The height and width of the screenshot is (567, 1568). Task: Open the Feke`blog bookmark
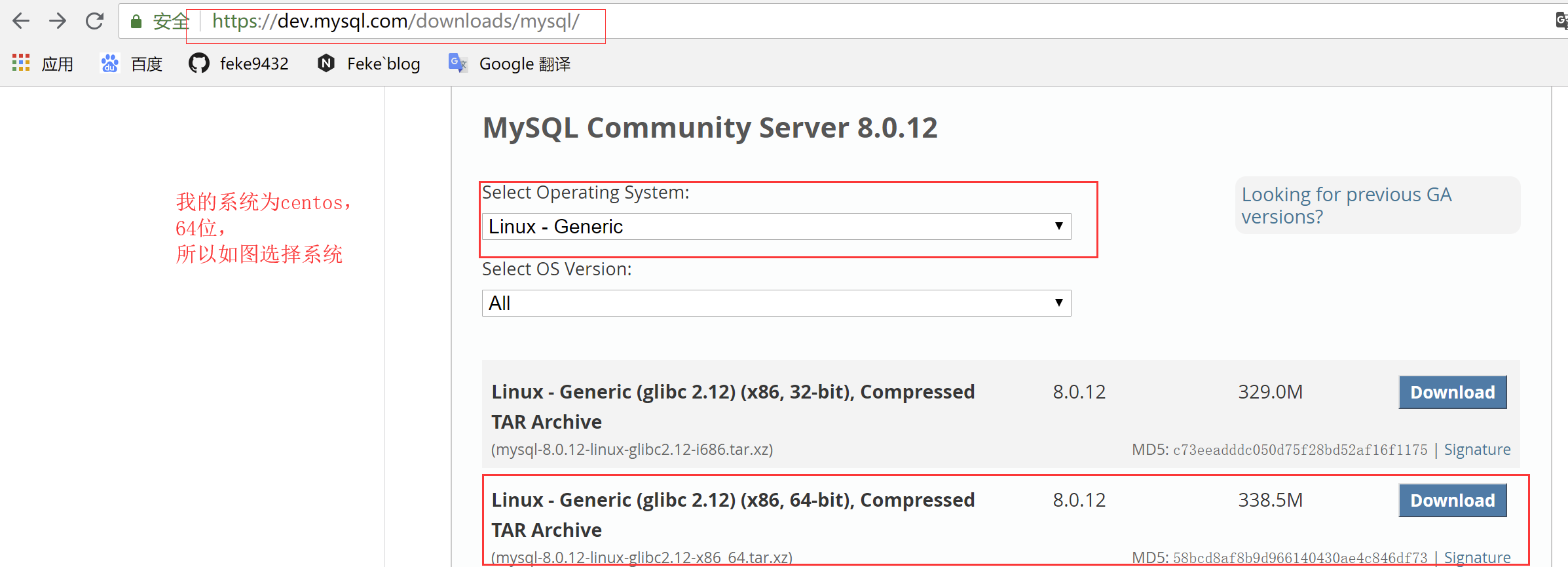[369, 64]
